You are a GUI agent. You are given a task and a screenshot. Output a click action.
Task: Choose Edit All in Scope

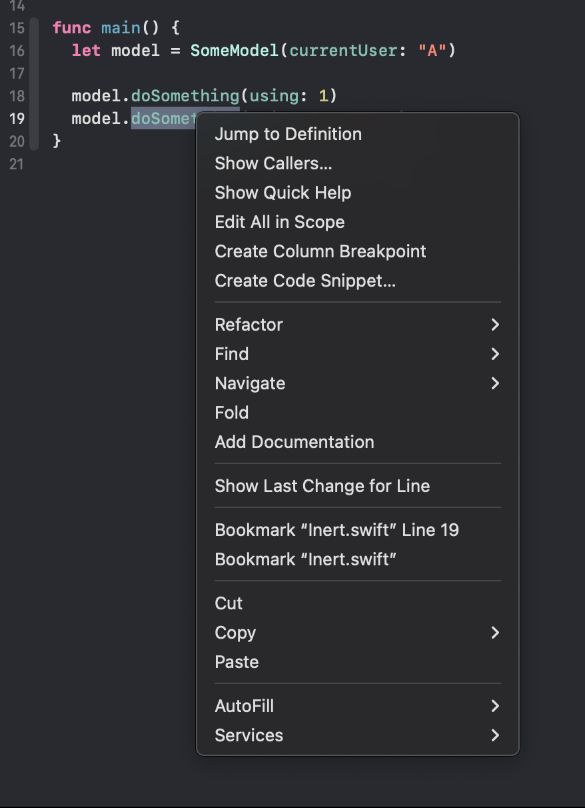(357, 222)
